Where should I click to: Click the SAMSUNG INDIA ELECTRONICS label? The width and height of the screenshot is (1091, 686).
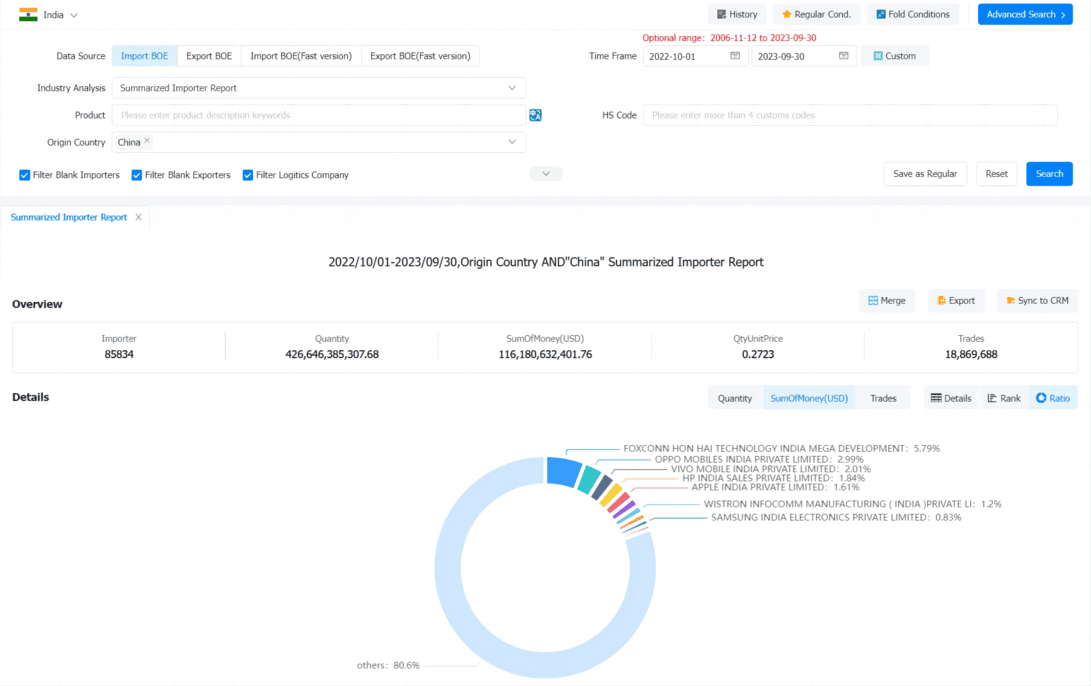836,518
